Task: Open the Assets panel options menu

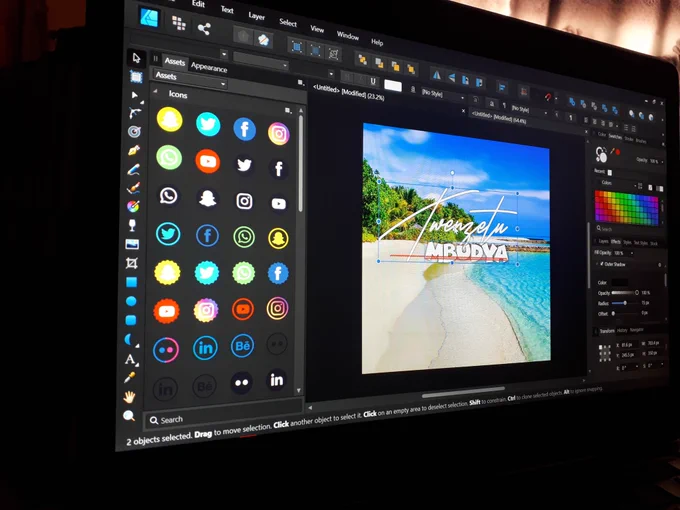Action: (x=300, y=82)
